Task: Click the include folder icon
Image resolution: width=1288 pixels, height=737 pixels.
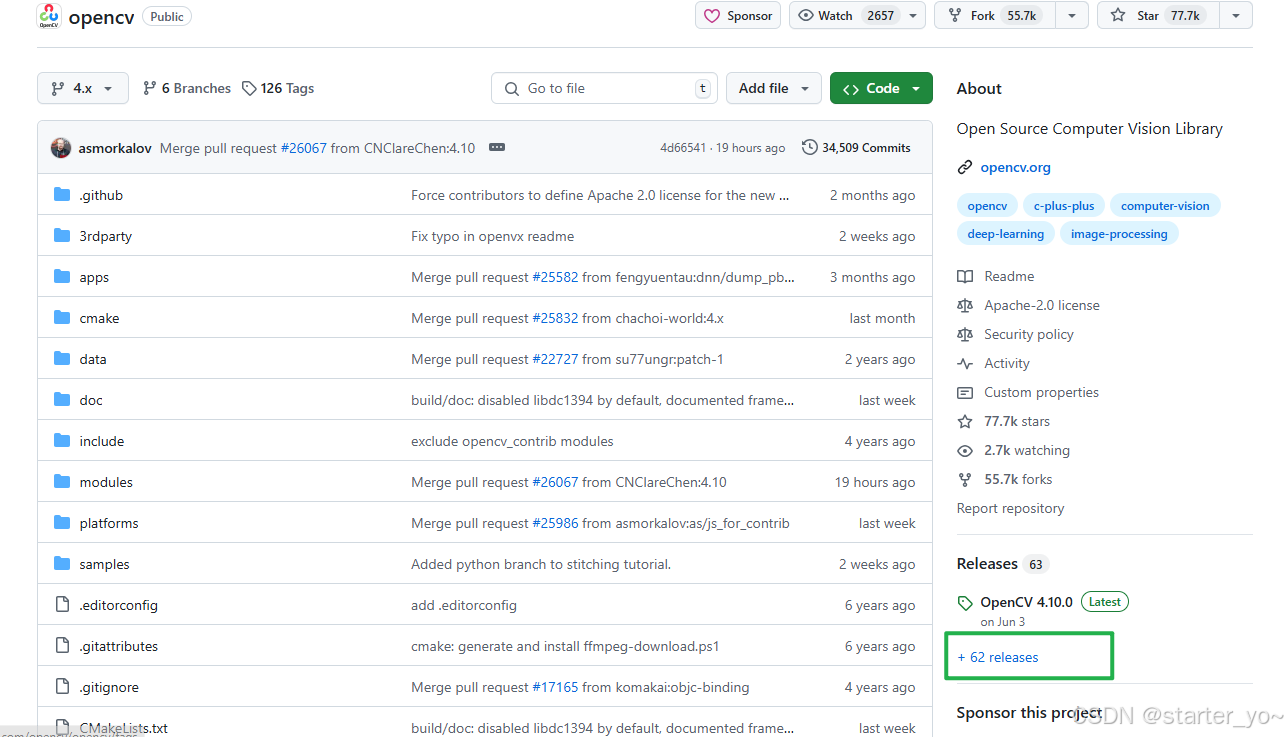Action: [x=62, y=441]
